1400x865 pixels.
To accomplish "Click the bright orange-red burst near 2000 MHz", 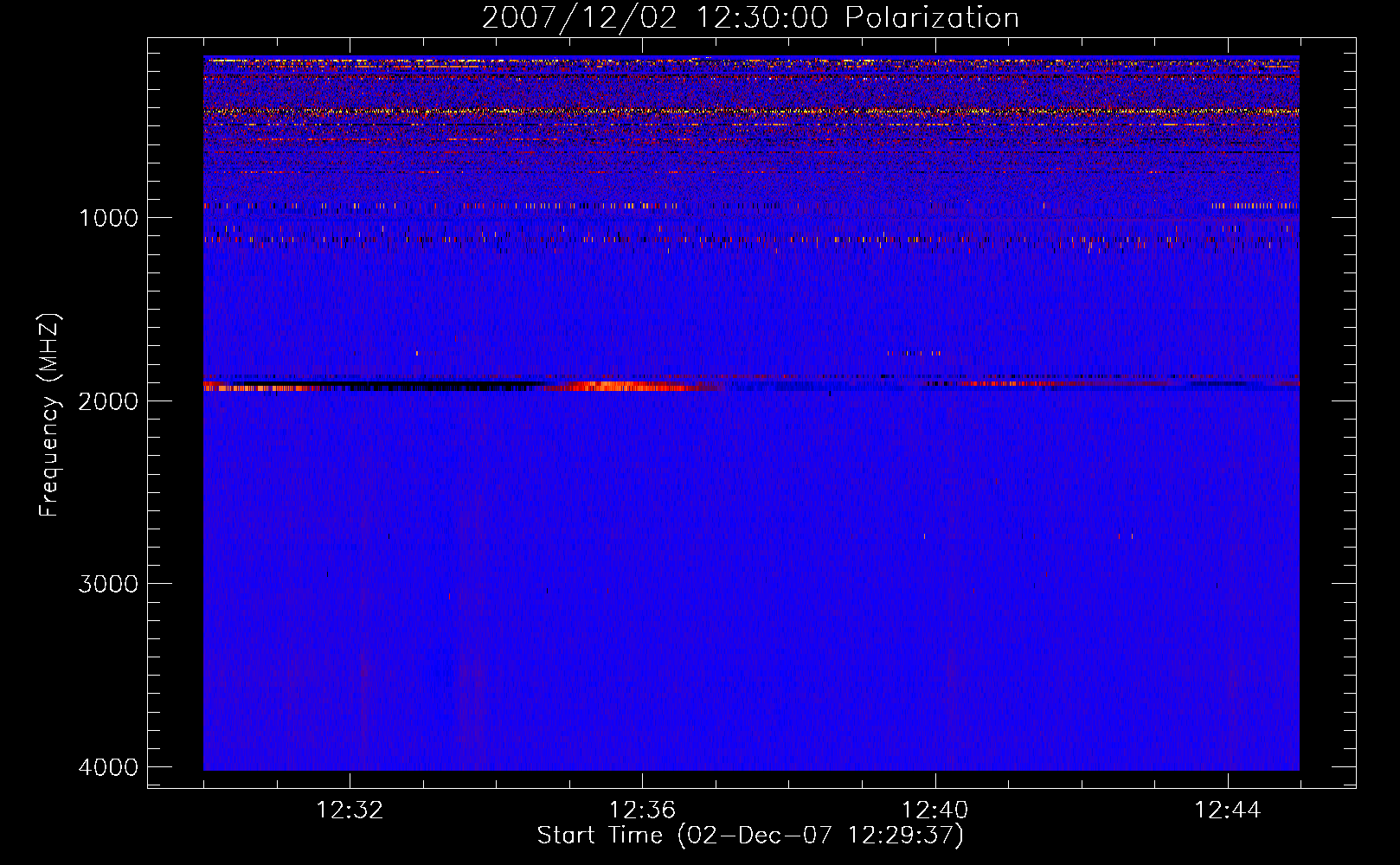I will click(632, 387).
